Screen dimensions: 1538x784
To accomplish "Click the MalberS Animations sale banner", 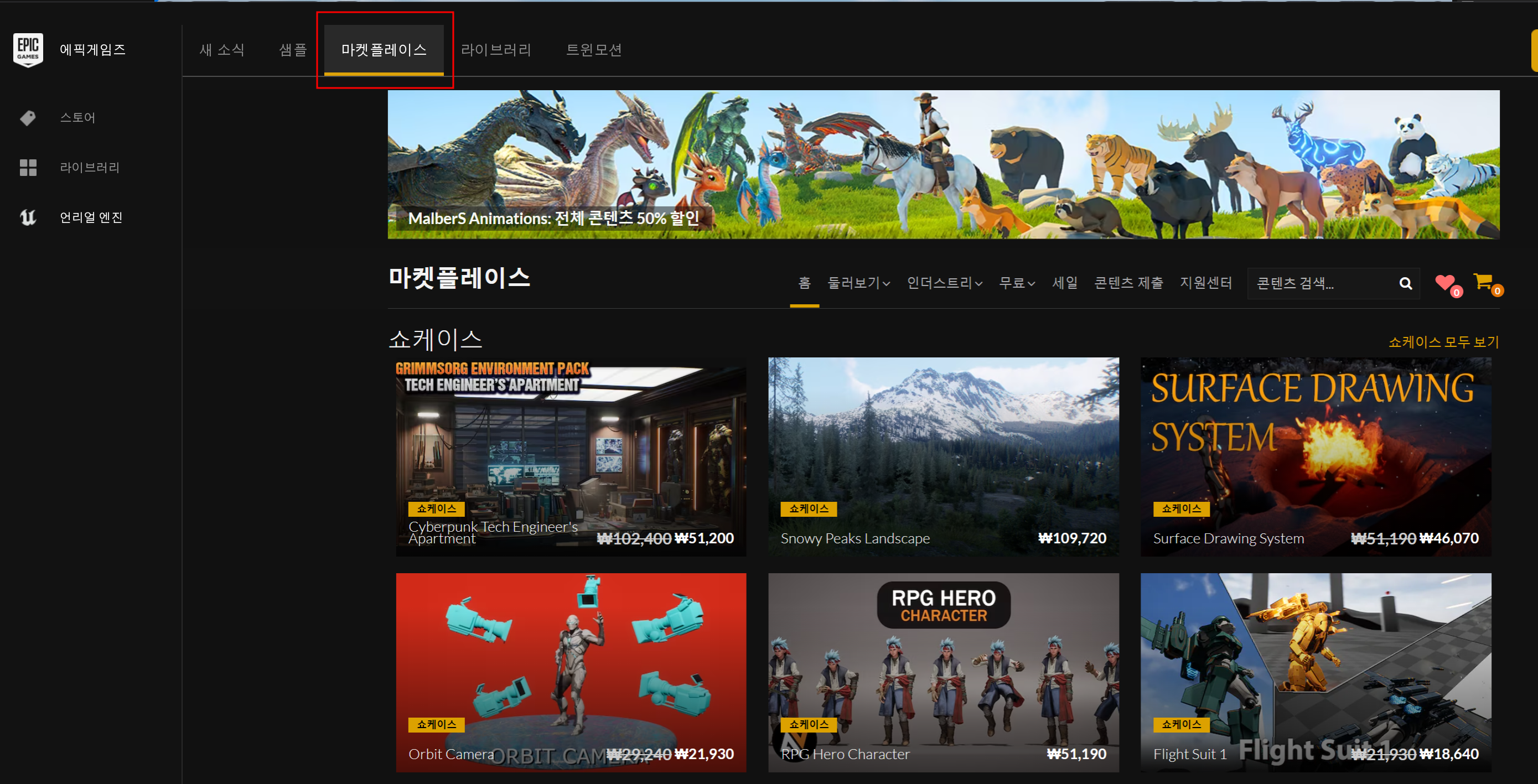I will [943, 164].
